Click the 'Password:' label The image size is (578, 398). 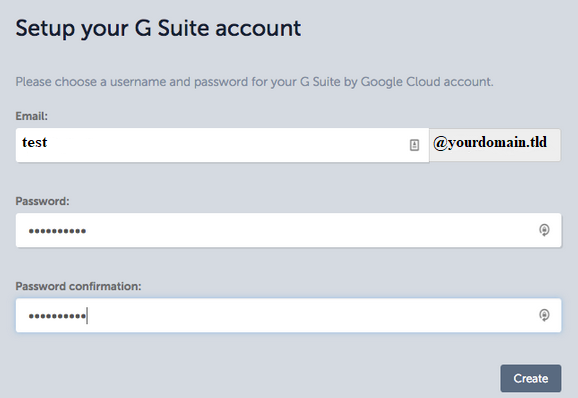point(42,201)
